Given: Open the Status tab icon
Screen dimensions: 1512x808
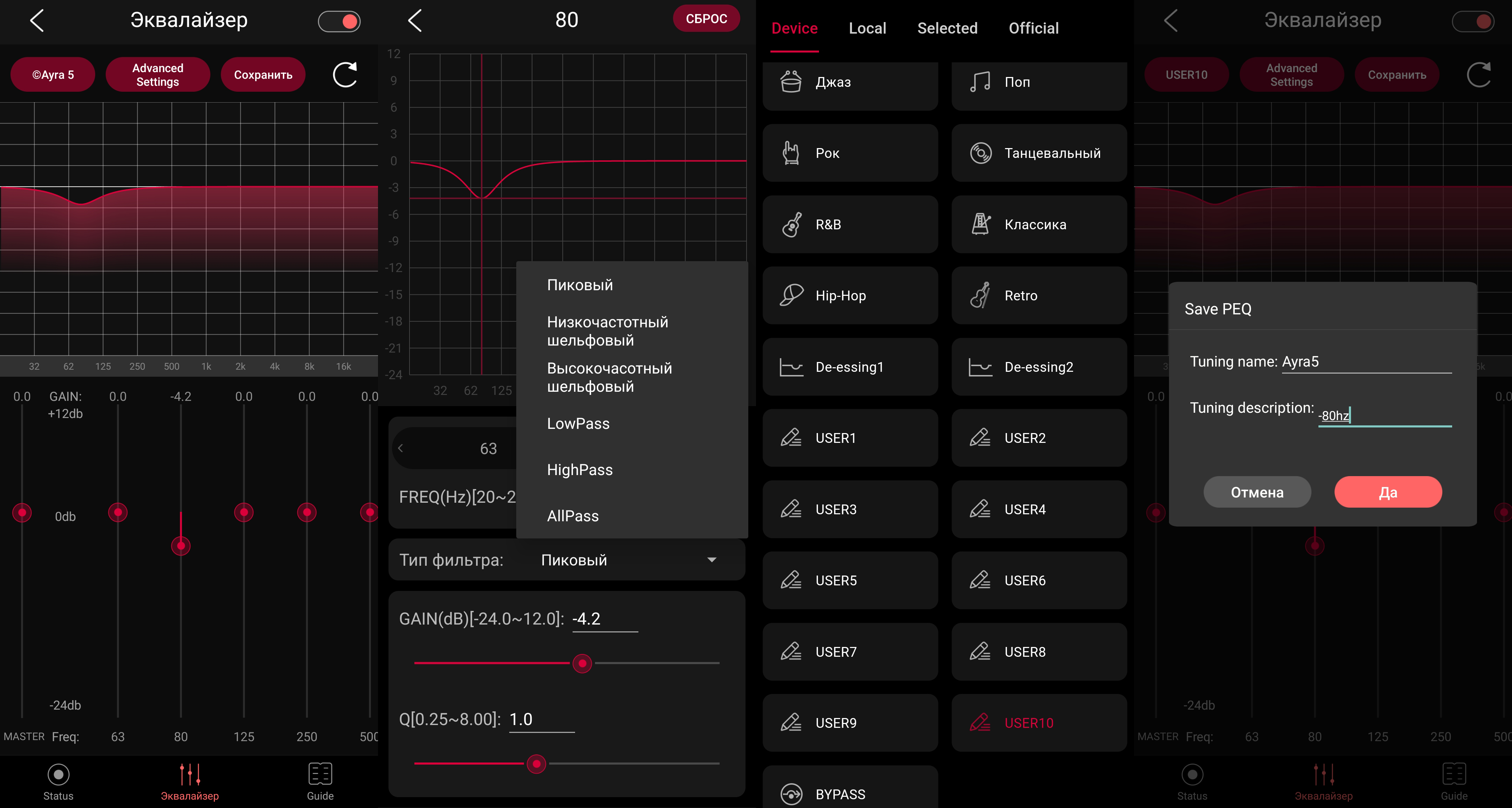Looking at the screenshot, I should pyautogui.click(x=58, y=775).
